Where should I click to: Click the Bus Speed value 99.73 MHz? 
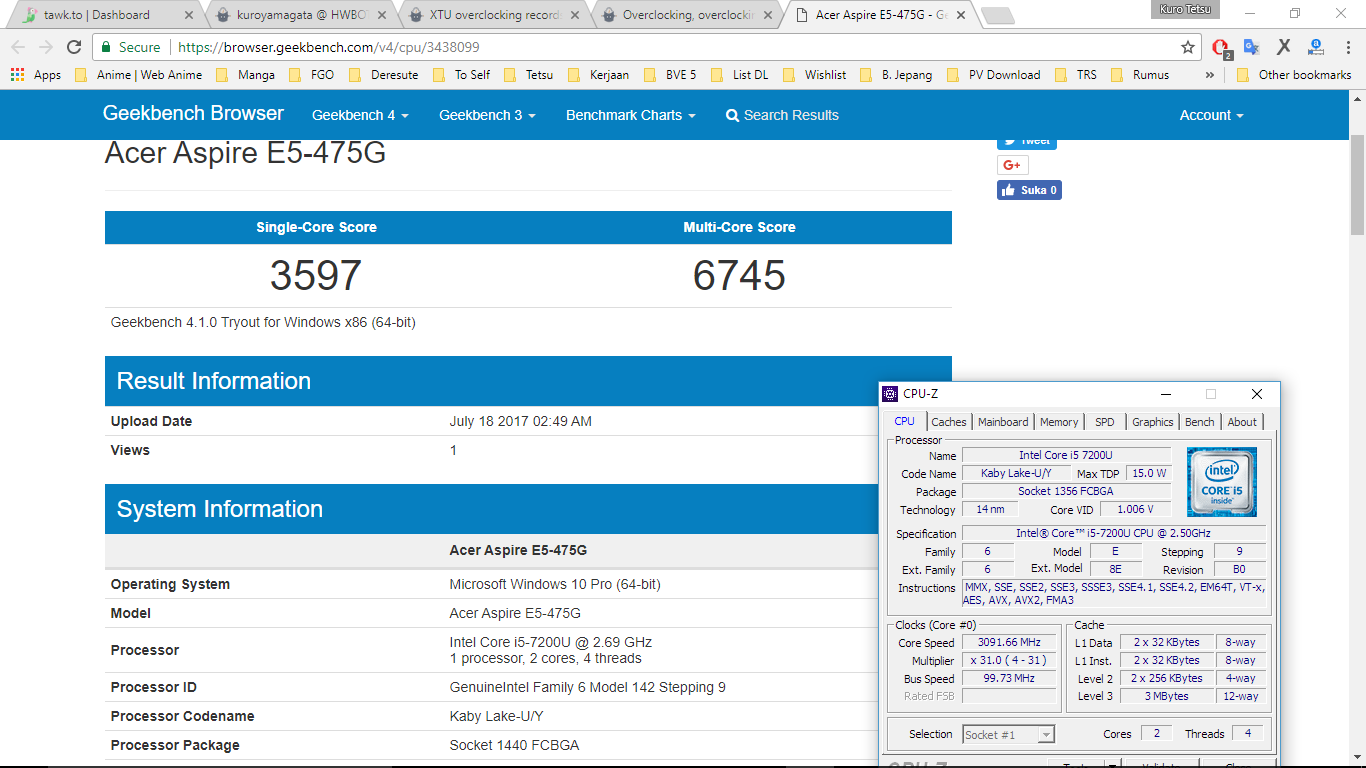(x=1009, y=679)
